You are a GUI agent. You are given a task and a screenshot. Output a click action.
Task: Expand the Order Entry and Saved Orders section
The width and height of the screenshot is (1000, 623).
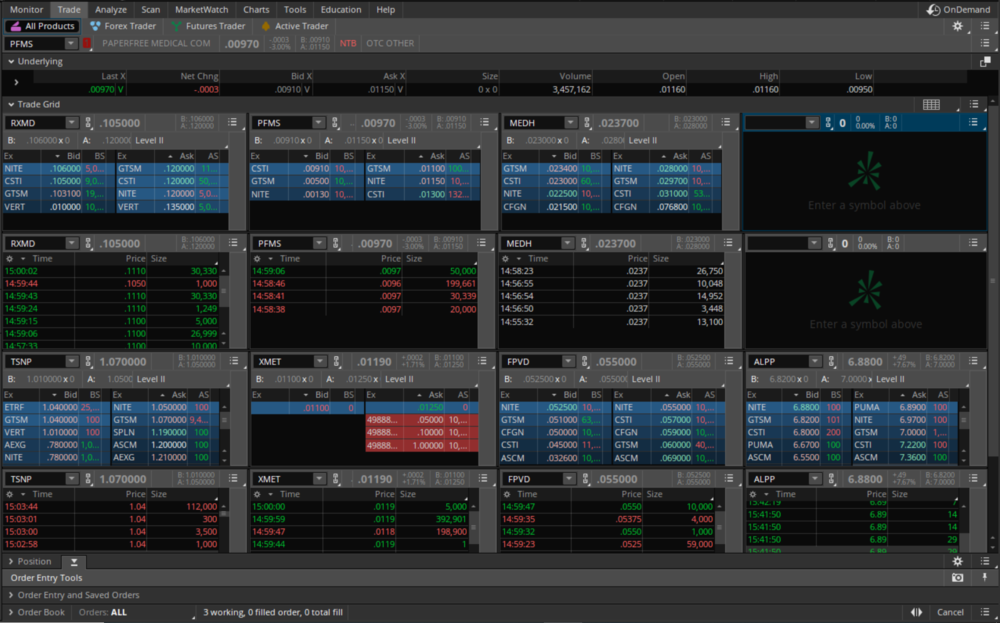click(x=10, y=595)
